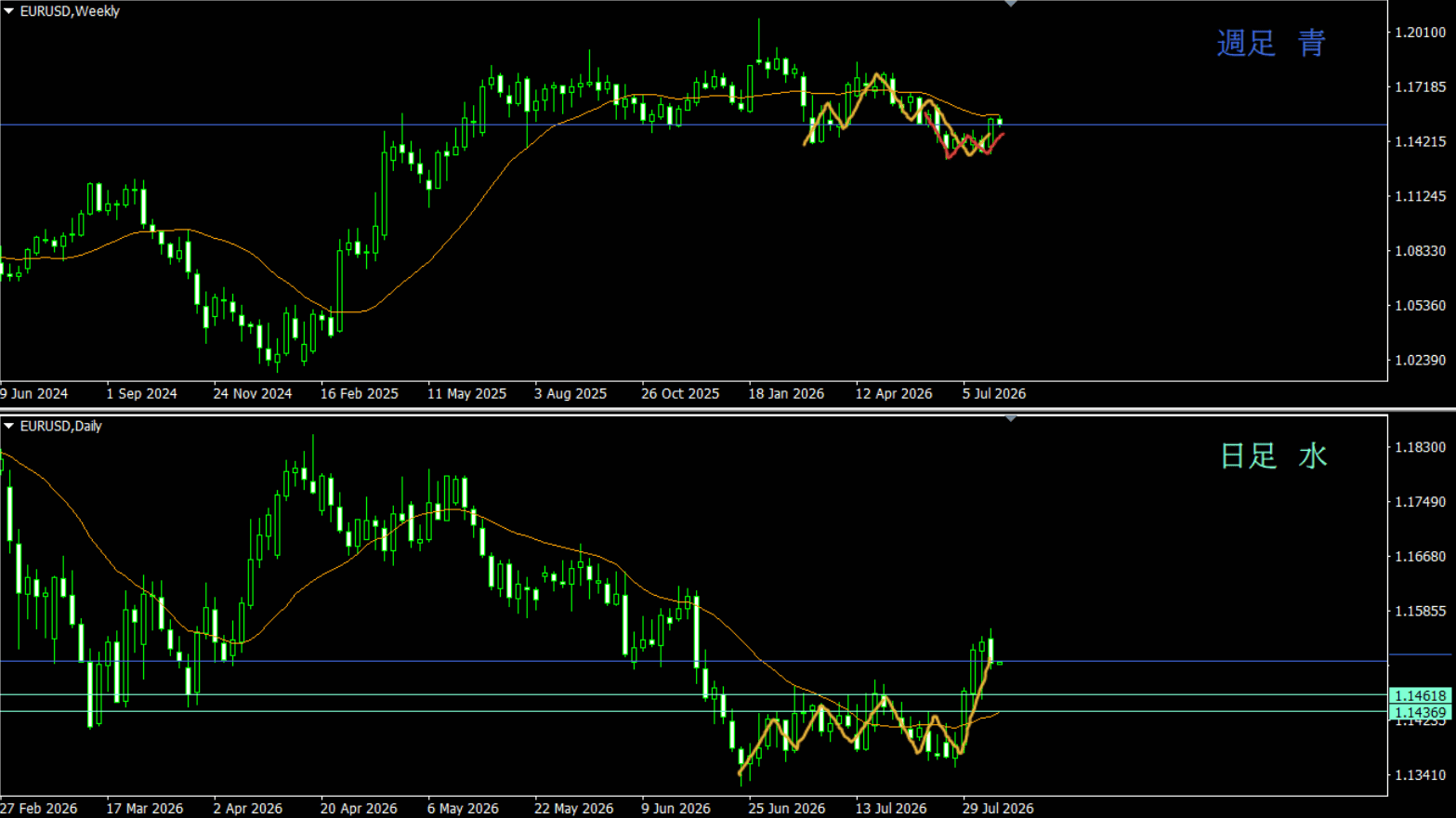
Task: Click the 1.14618 price tag on Daily axis
Action: point(1420,695)
